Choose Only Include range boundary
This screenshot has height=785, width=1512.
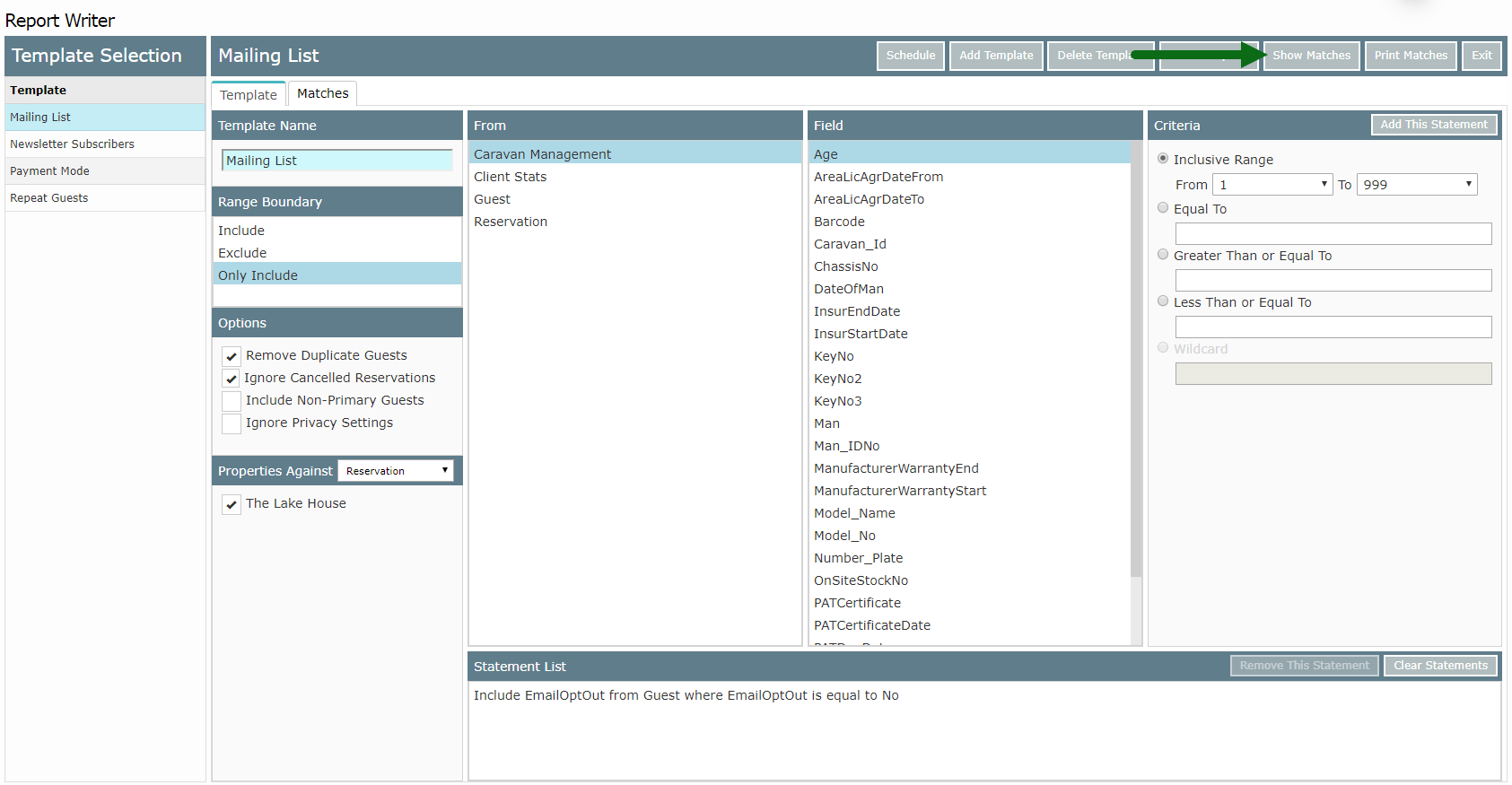point(337,275)
